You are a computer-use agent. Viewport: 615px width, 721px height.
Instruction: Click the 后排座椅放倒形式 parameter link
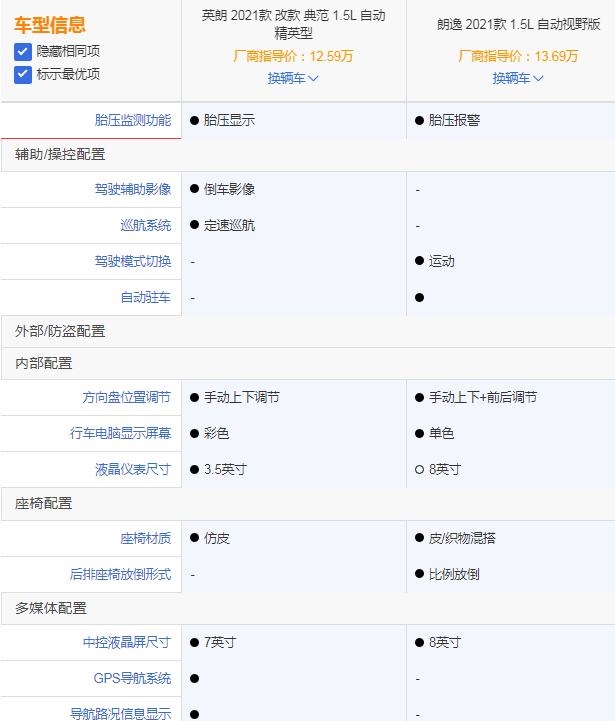tap(121, 574)
